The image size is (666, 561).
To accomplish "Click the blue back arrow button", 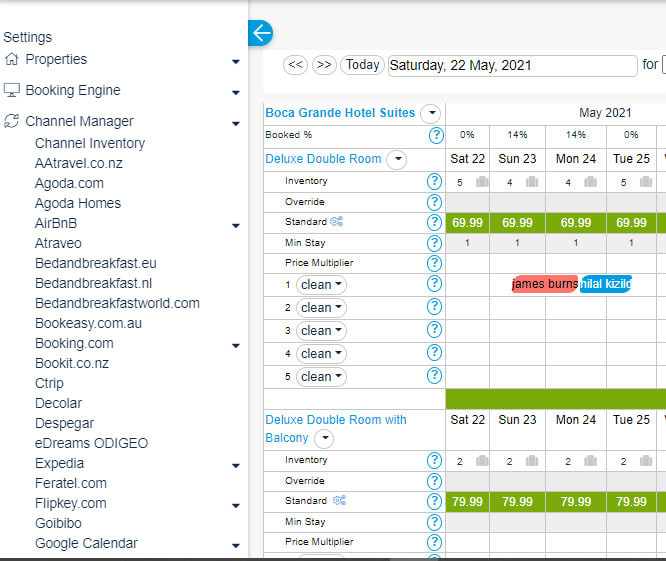I will [260, 33].
